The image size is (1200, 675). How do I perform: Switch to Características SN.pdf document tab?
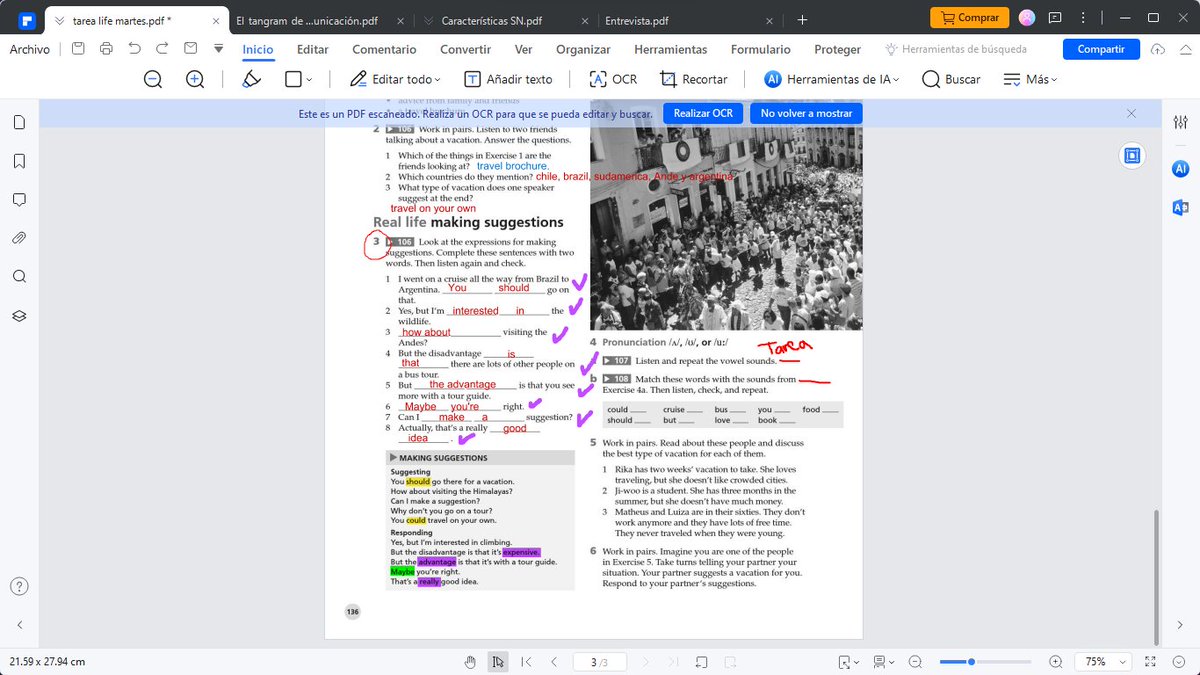pyautogui.click(x=492, y=19)
